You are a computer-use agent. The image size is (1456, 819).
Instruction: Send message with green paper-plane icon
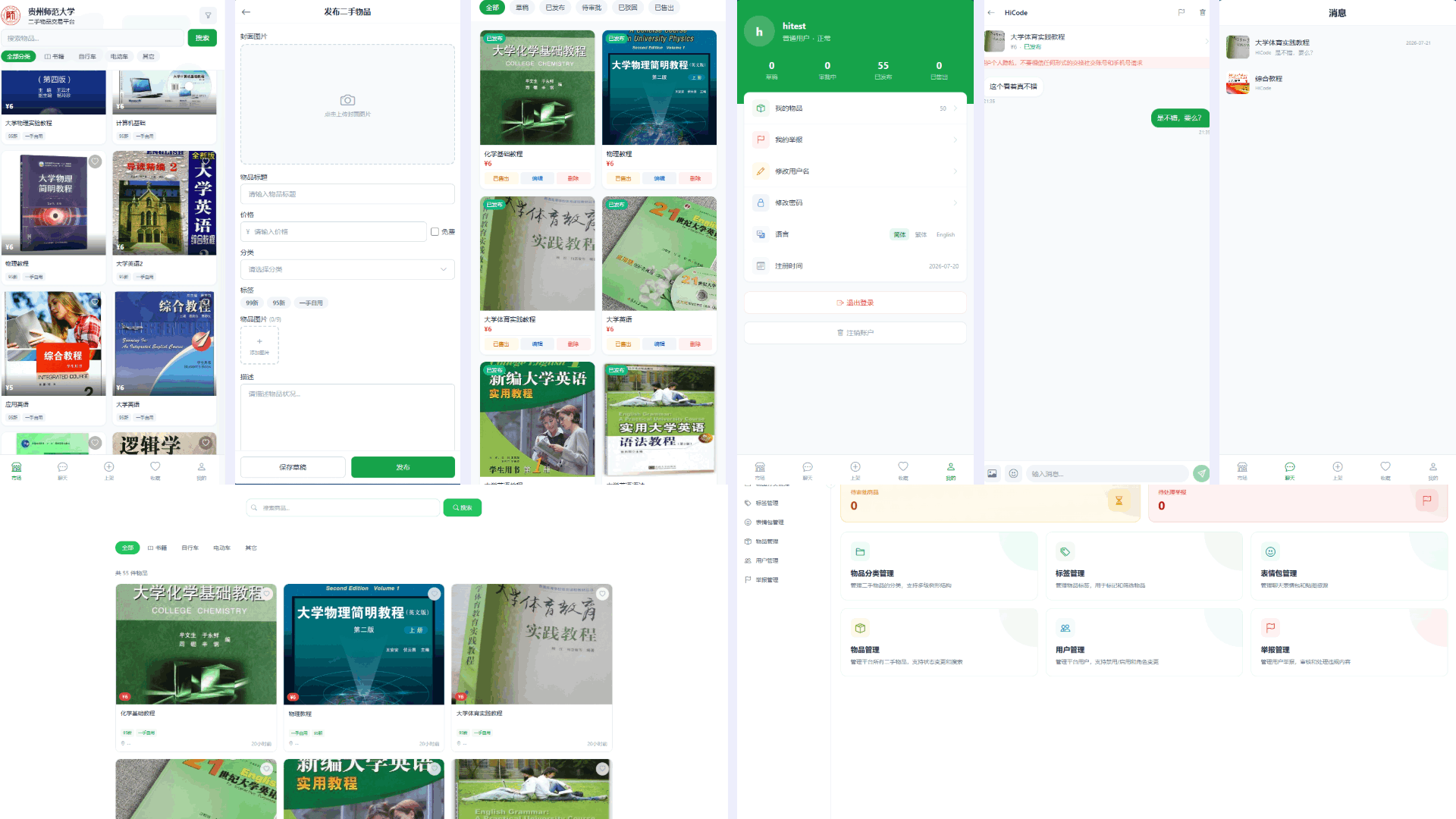(1201, 473)
